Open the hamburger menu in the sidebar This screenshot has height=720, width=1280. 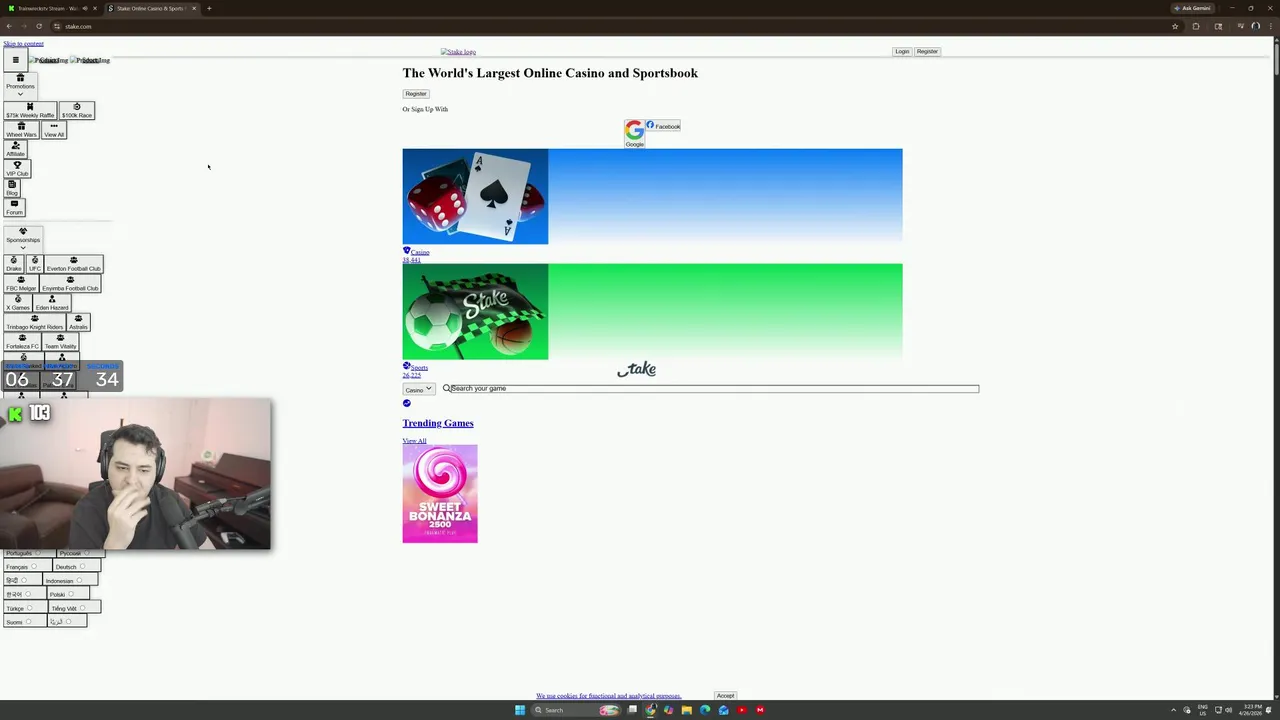(15, 60)
